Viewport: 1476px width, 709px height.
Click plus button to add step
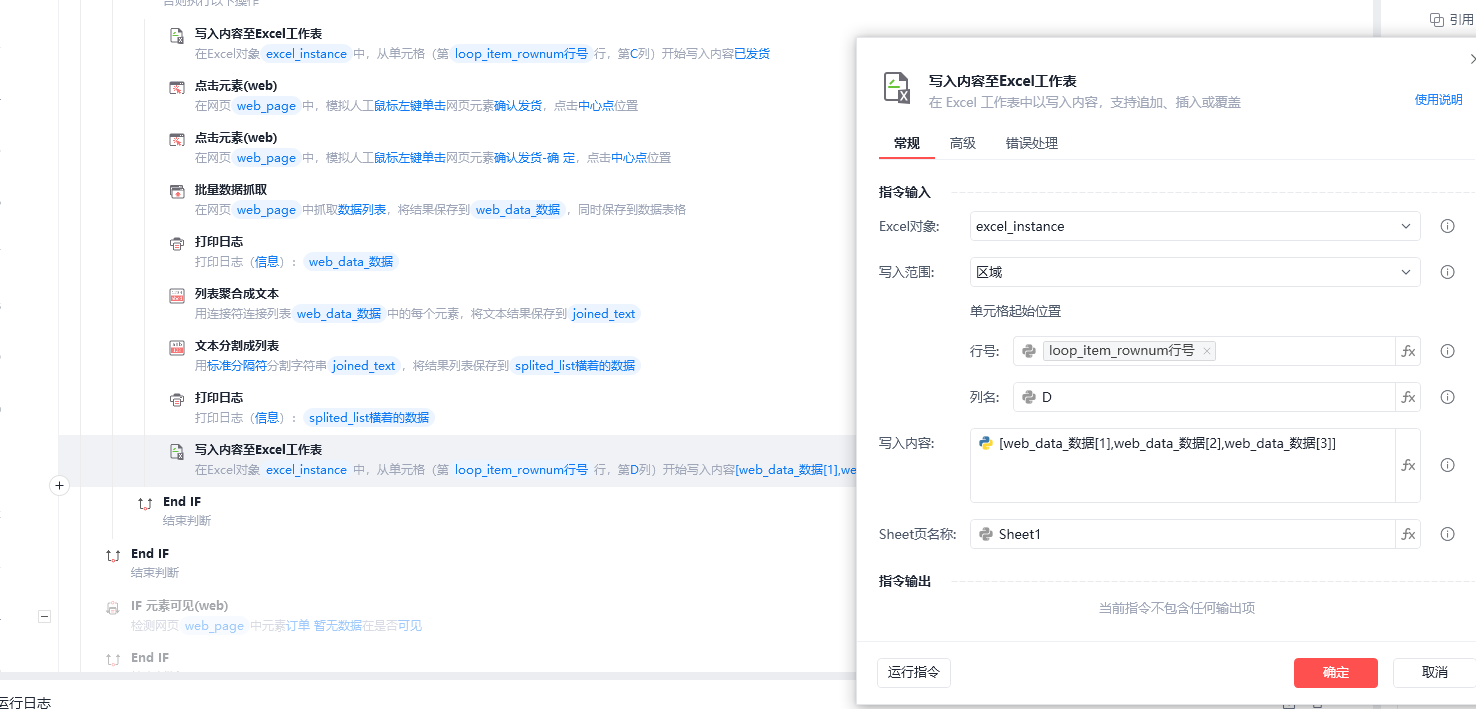pos(59,486)
